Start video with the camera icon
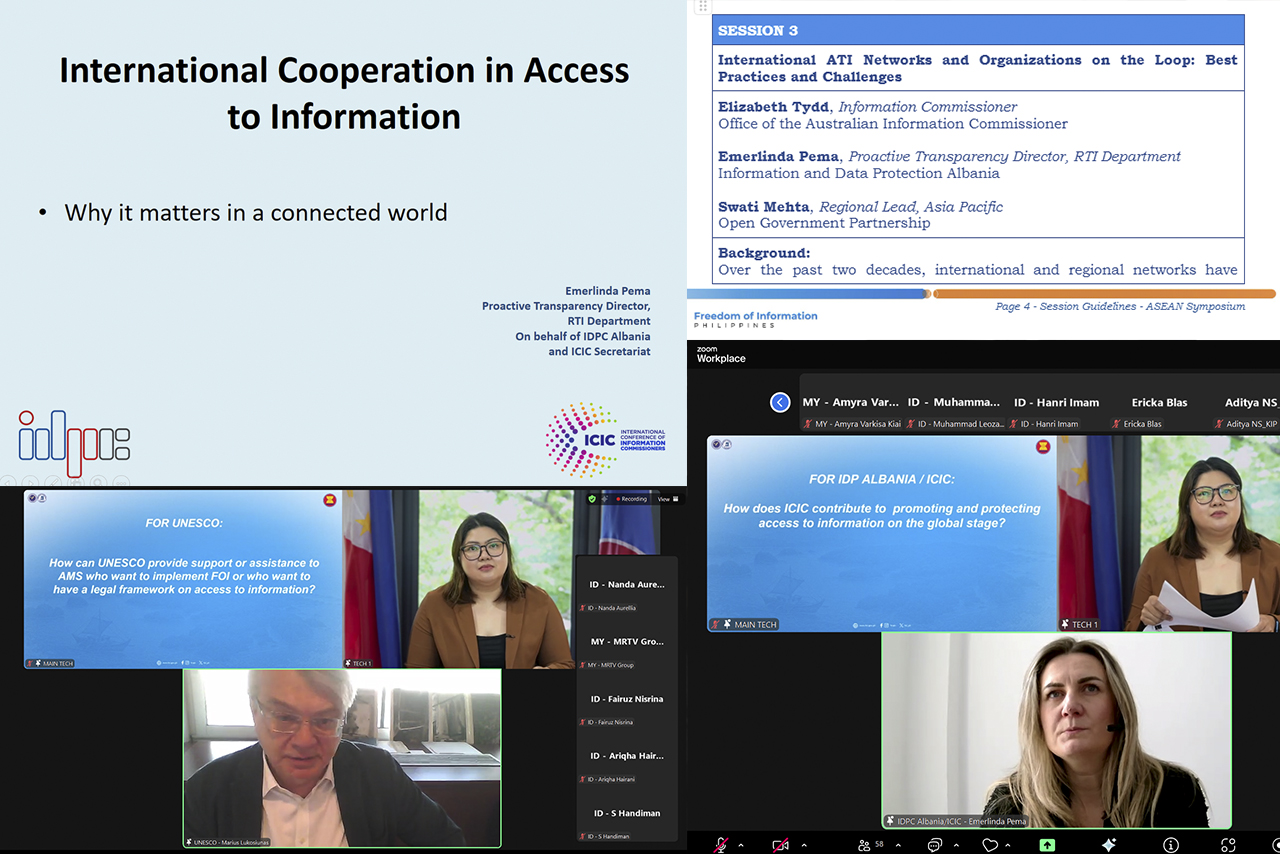Screen dimensions: 1280x854 point(781,845)
